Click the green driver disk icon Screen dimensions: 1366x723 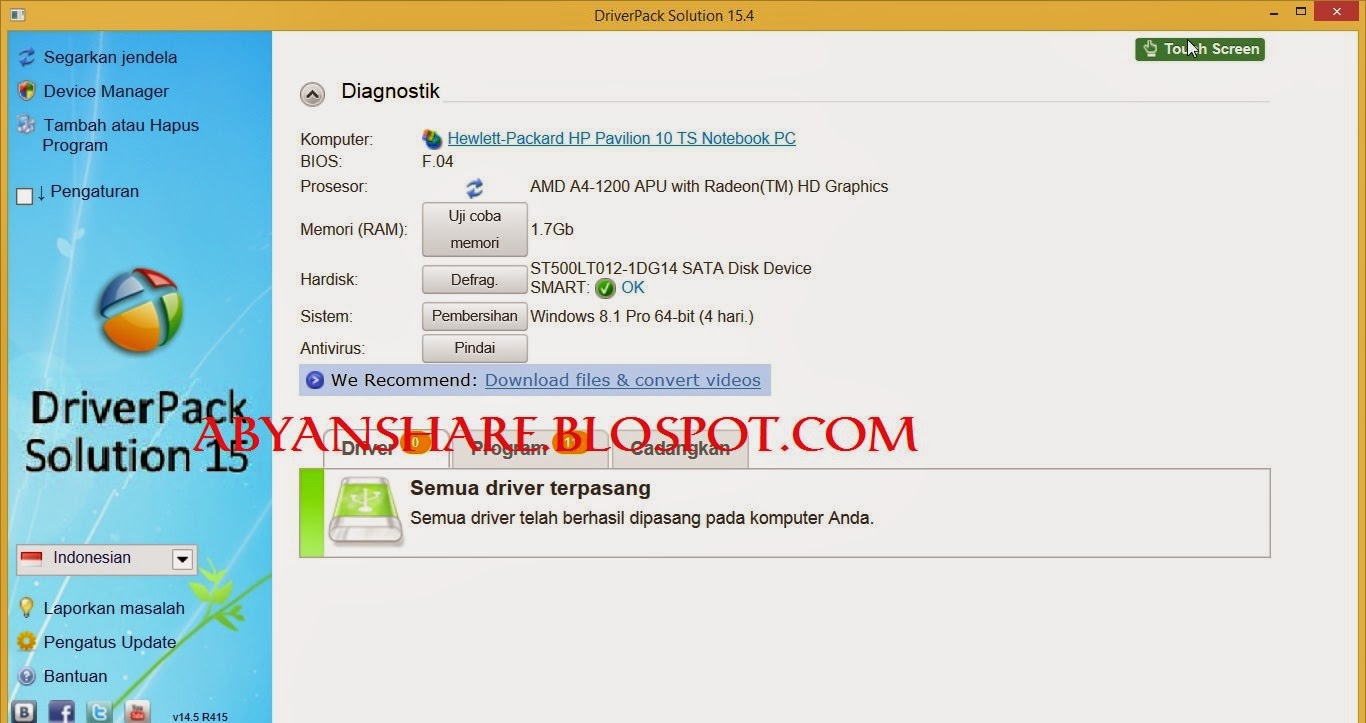(366, 511)
